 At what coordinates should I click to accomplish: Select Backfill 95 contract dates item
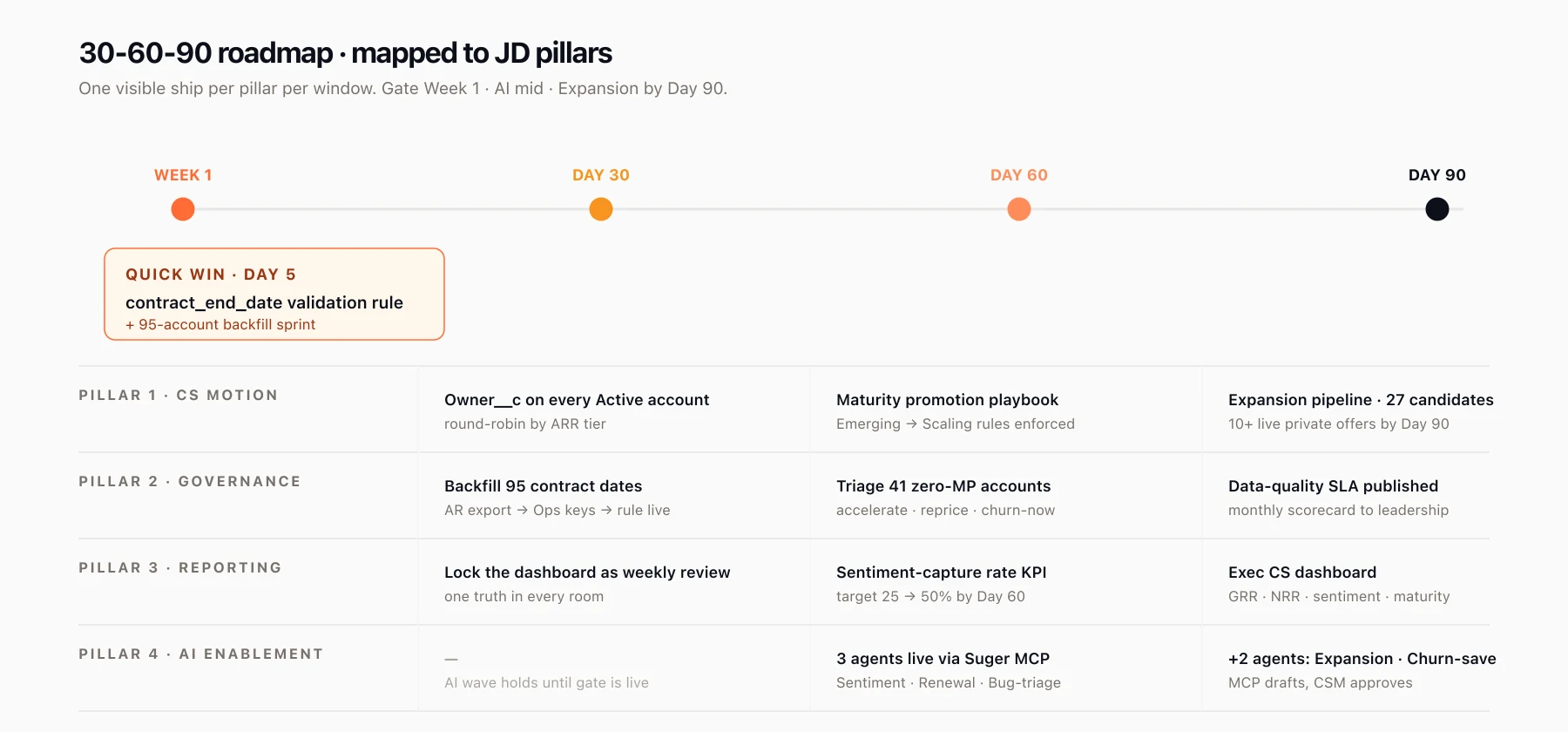[x=543, y=486]
